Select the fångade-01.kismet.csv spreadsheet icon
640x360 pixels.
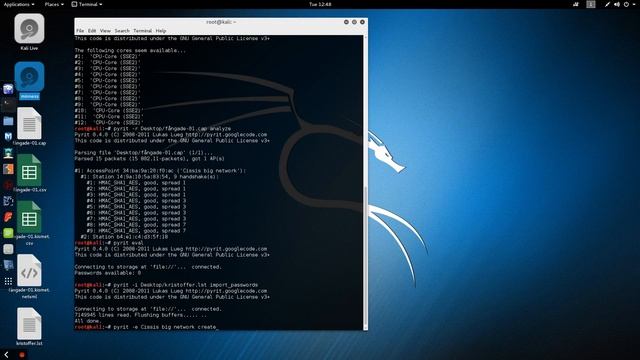(29, 217)
